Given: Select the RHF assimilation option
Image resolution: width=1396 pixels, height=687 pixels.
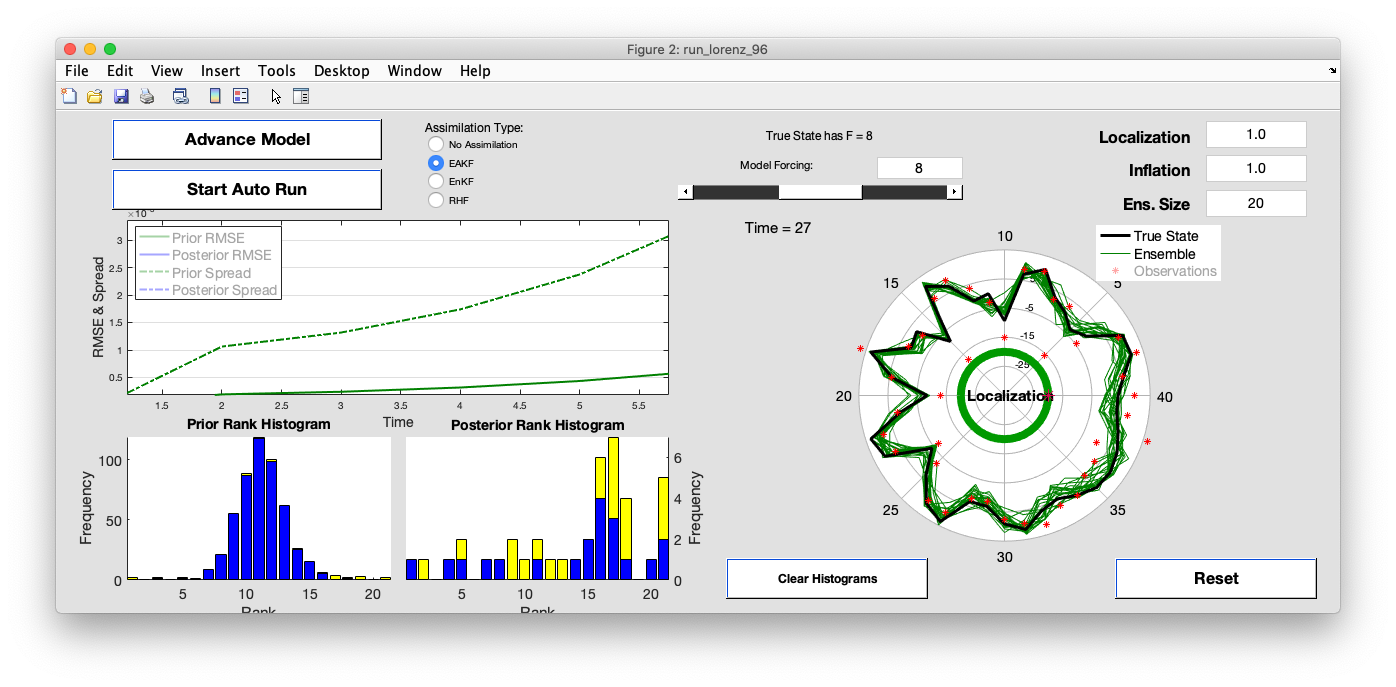Looking at the screenshot, I should [436, 200].
